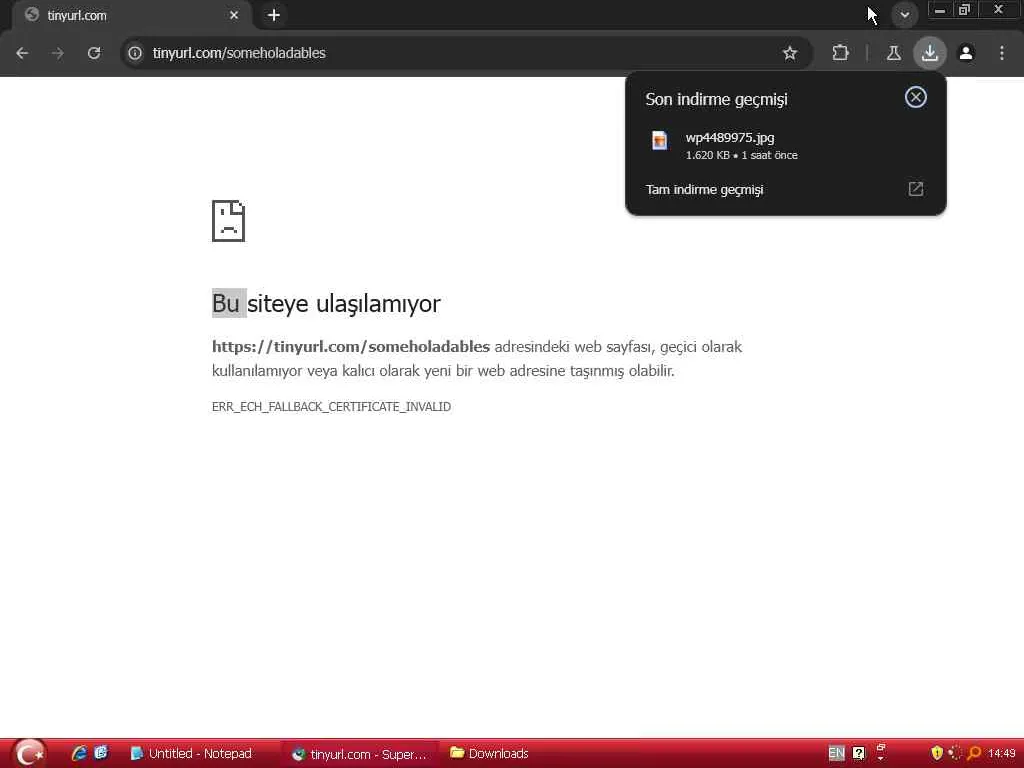Open a new tab with the plus button
Image resolution: width=1024 pixels, height=768 pixels.
274,15
